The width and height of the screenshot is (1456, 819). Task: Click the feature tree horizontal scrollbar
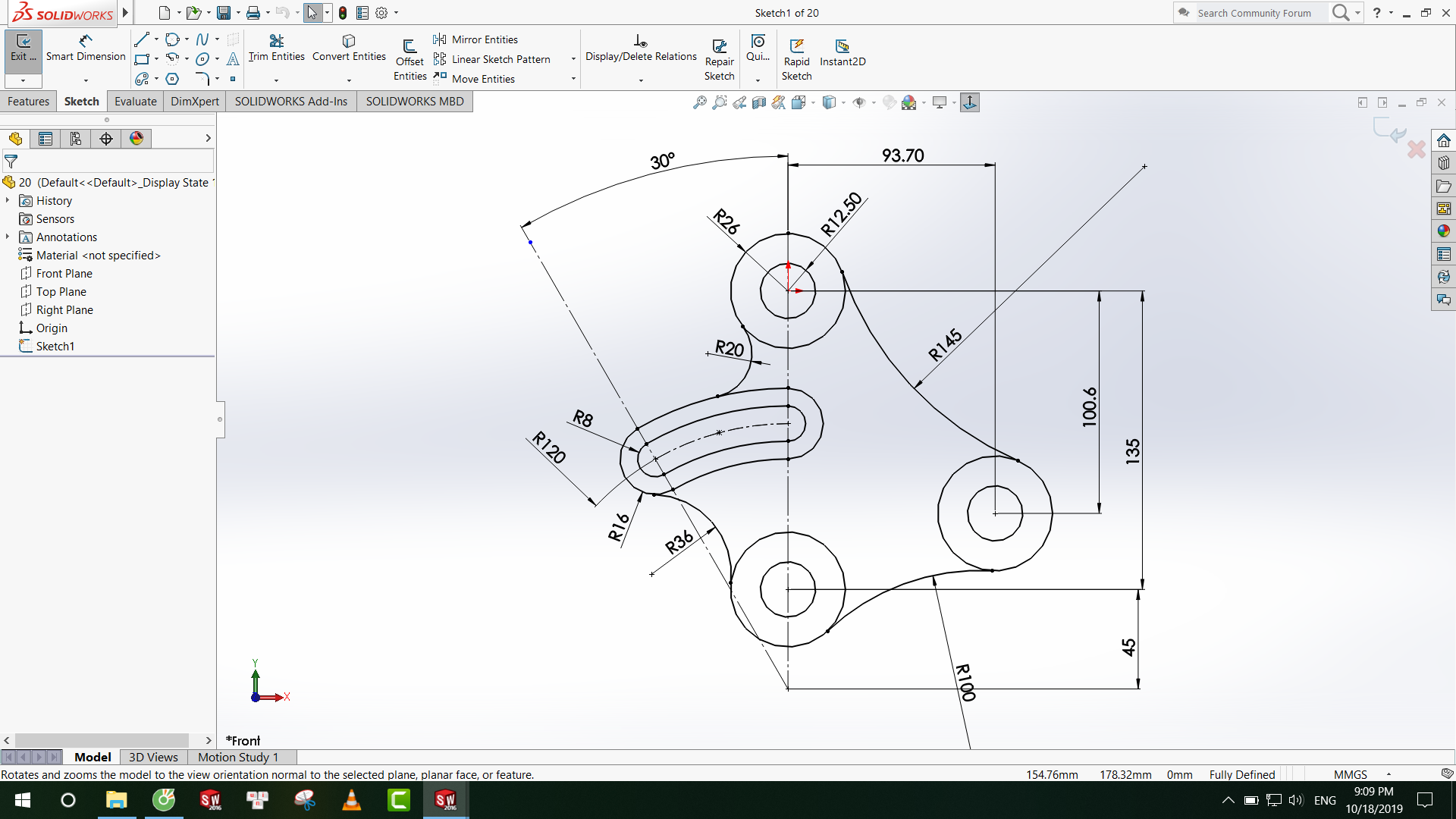coord(102,740)
